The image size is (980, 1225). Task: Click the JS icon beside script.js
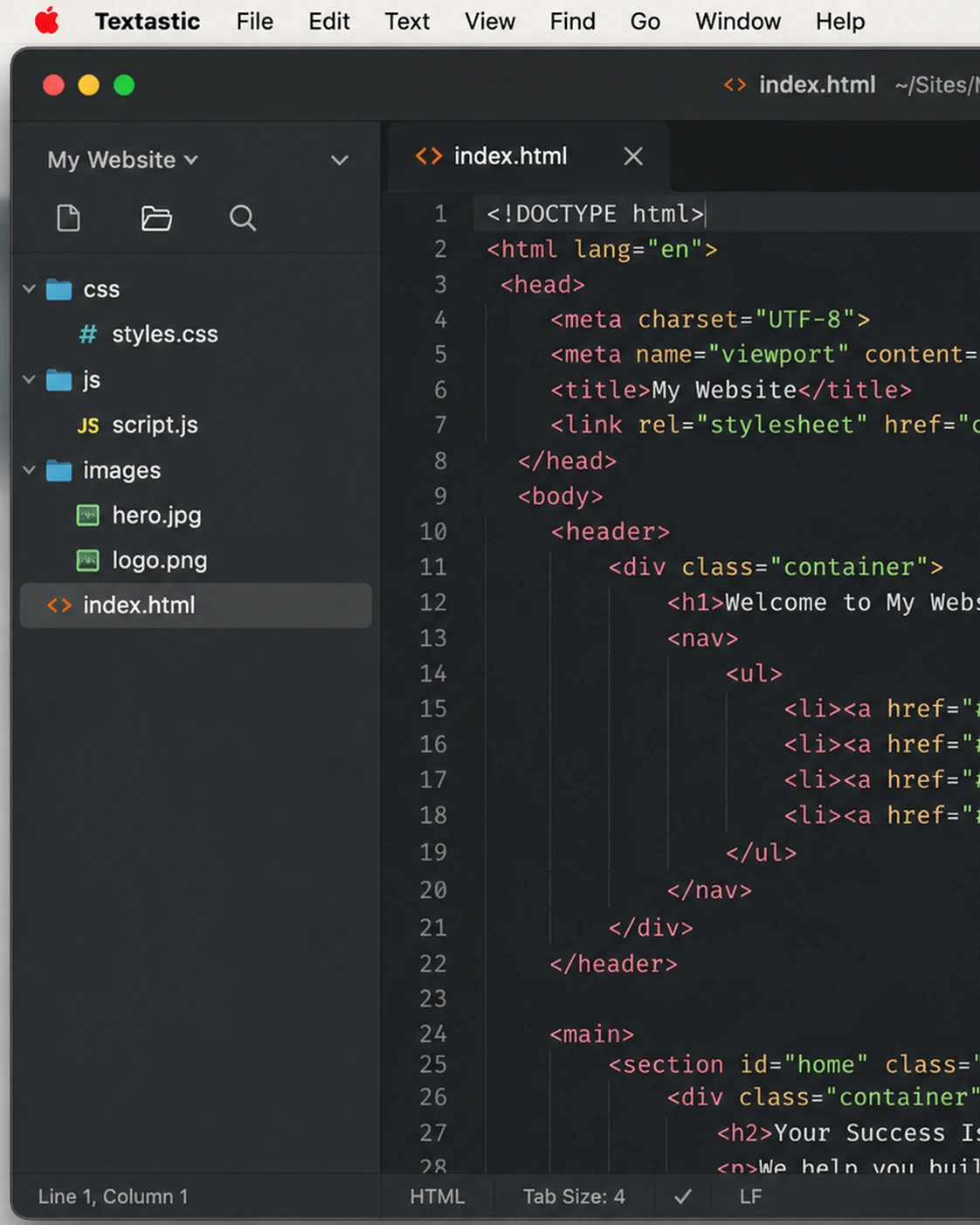(88, 426)
